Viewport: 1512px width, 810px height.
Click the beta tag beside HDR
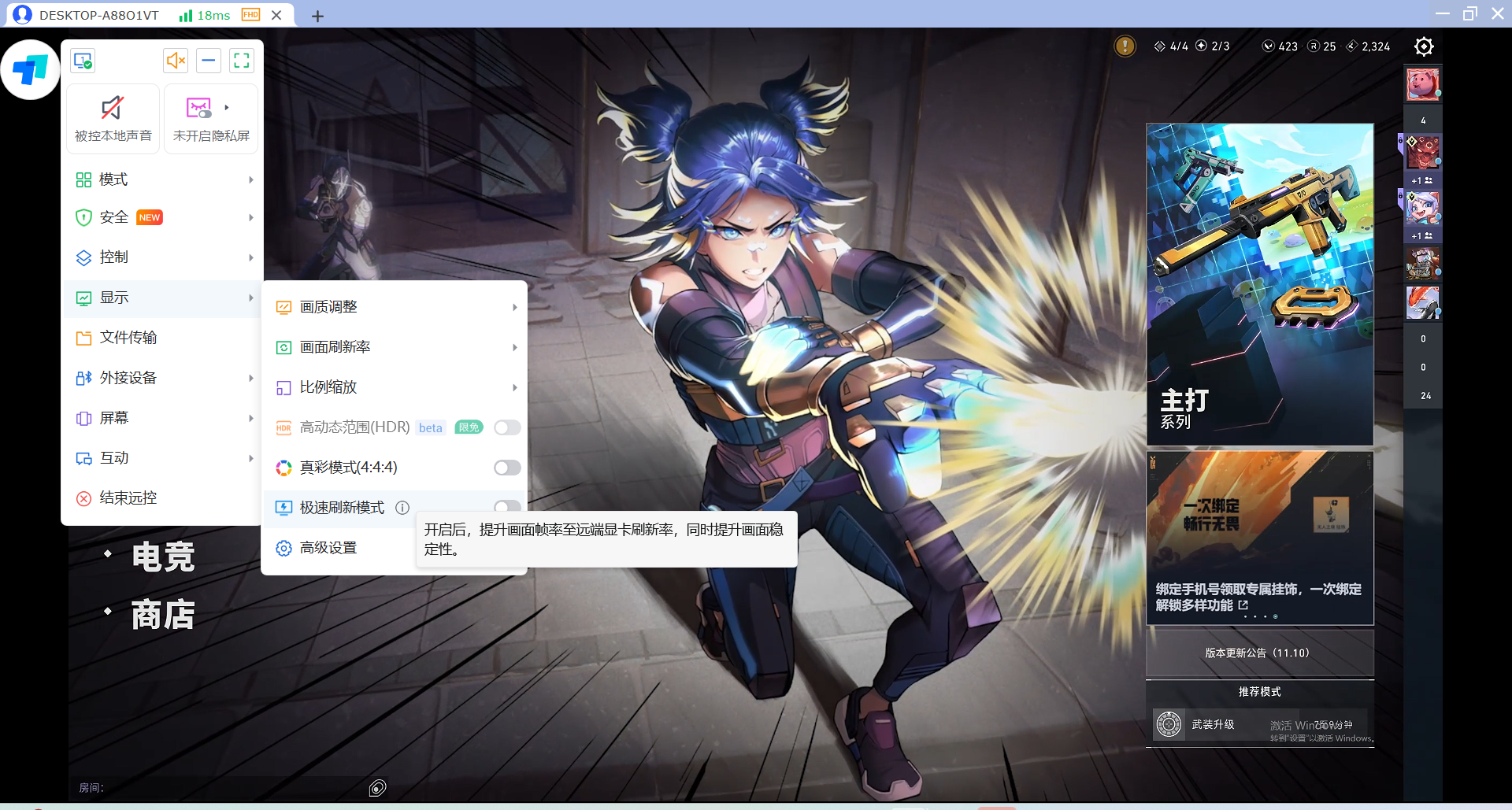coord(431,427)
